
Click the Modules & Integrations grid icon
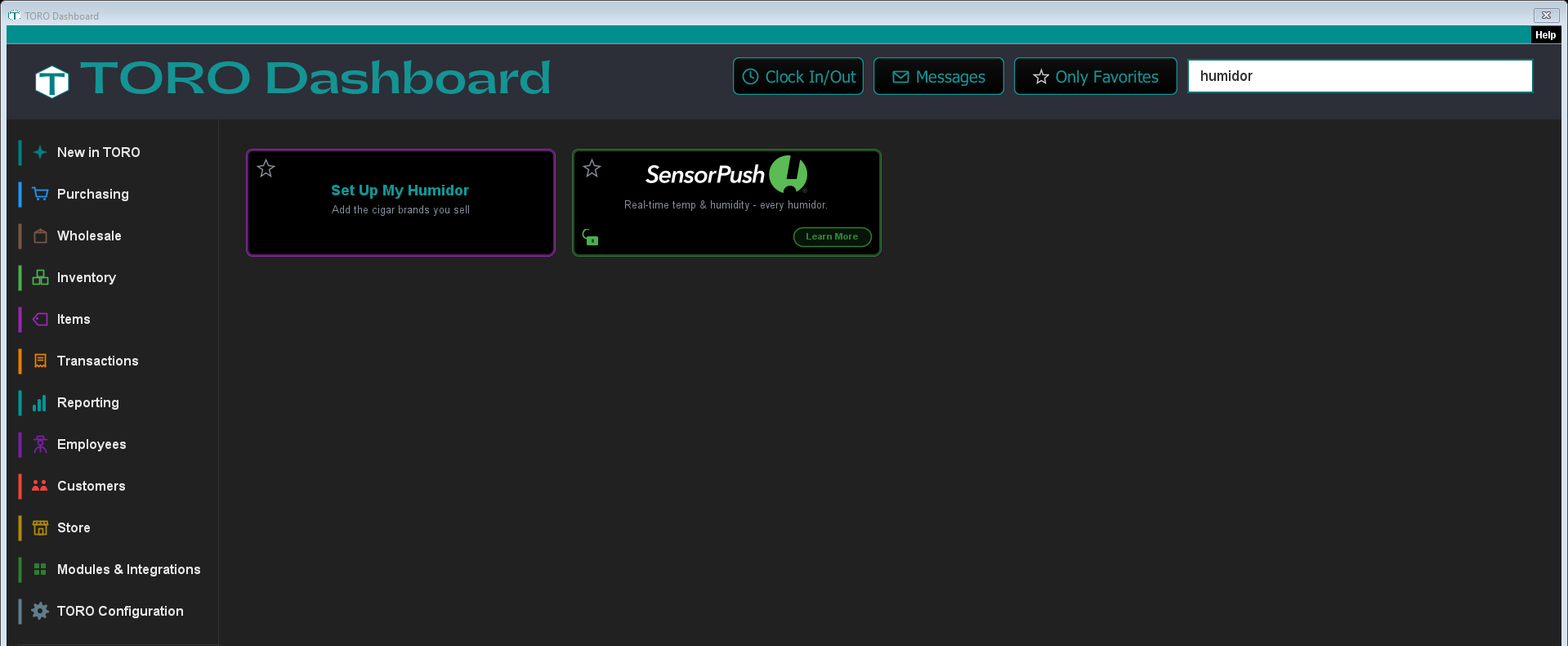coord(39,569)
